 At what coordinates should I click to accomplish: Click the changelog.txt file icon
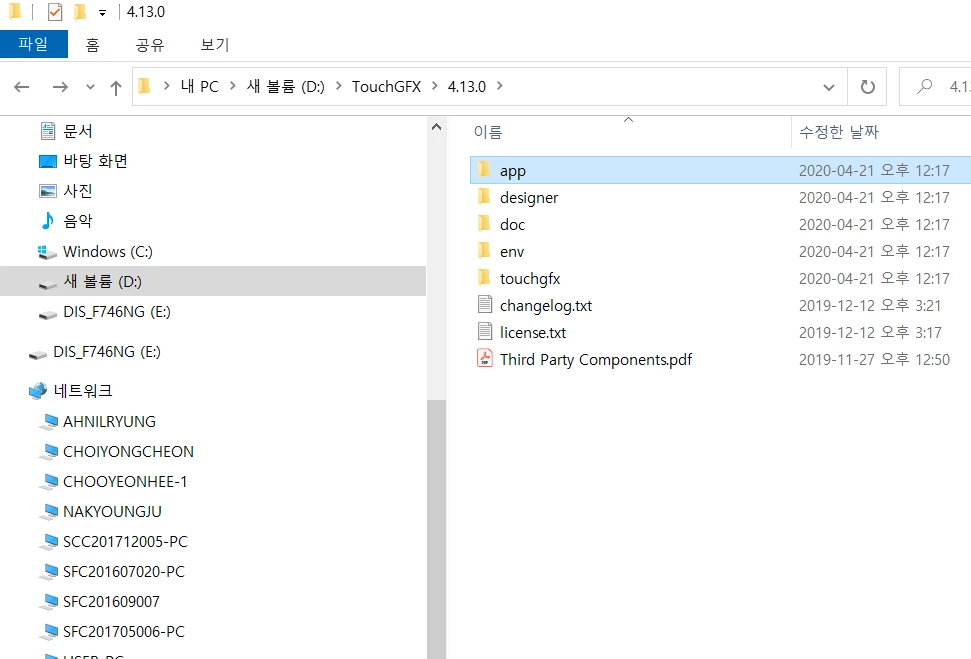point(485,304)
